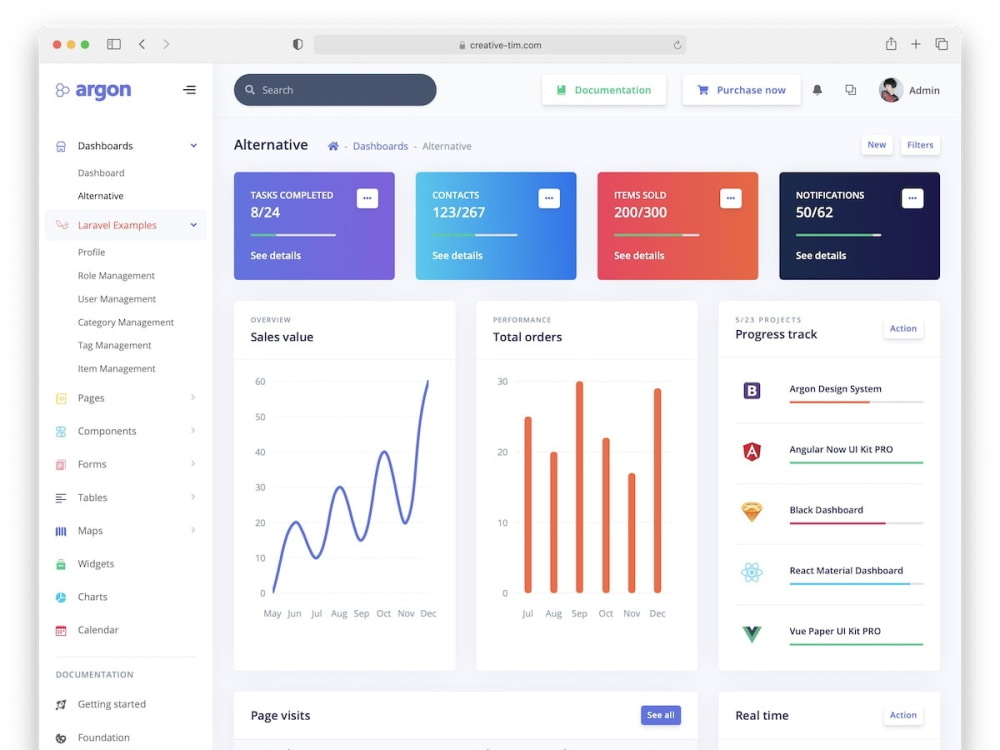Image resolution: width=1000 pixels, height=750 pixels.
Task: Click the Dashboards breadcrumb link
Action: click(380, 146)
